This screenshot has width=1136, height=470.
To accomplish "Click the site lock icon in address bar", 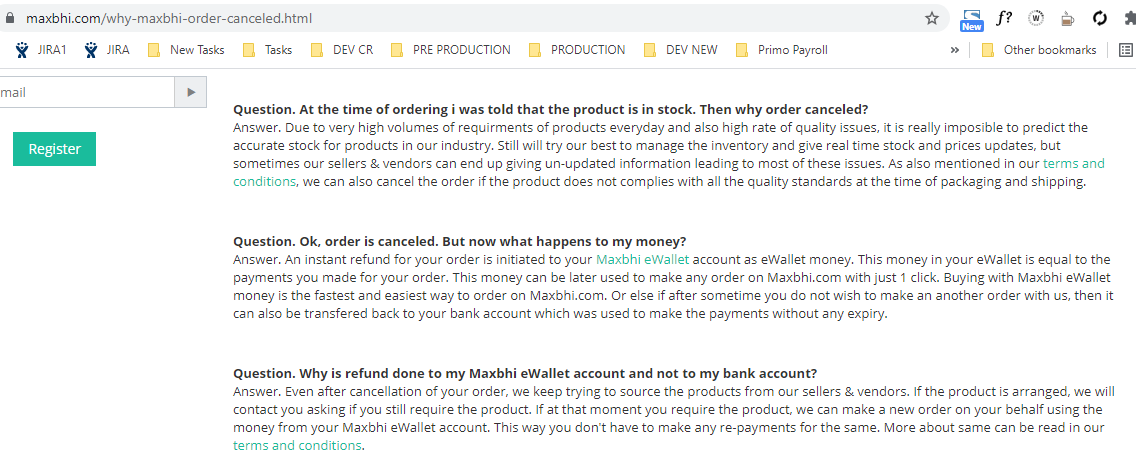I will pyautogui.click(x=11, y=18).
